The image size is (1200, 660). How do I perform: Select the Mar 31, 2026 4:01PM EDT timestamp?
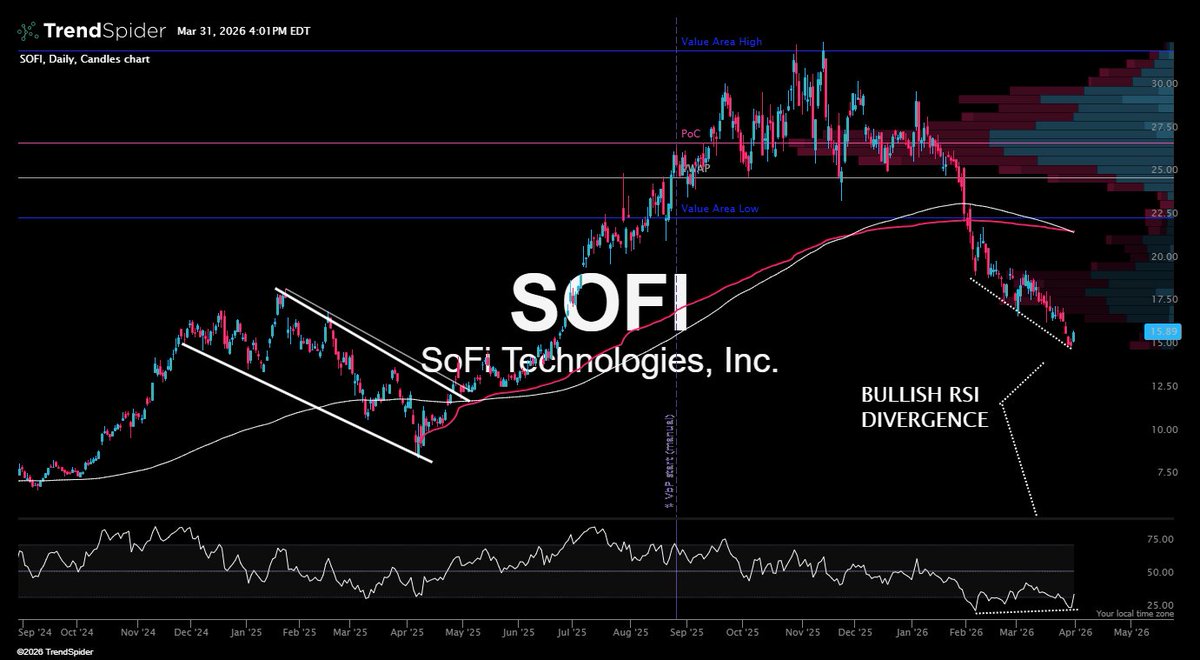pos(244,31)
